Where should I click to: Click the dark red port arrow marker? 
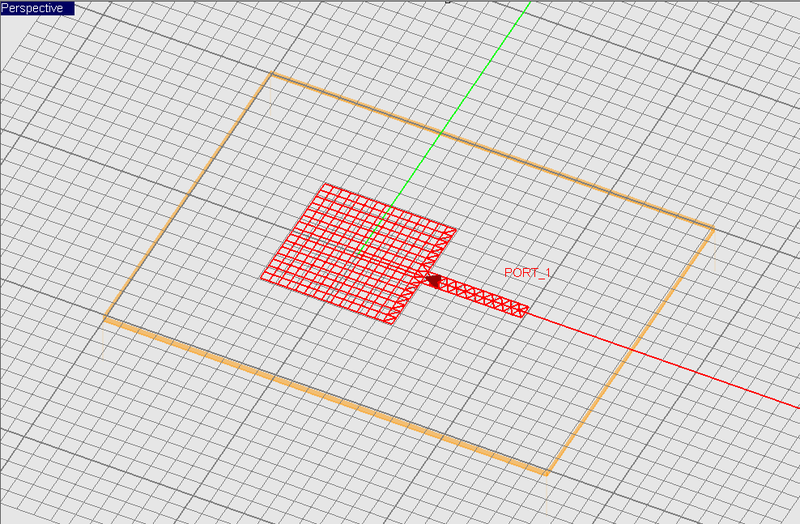tap(434, 281)
